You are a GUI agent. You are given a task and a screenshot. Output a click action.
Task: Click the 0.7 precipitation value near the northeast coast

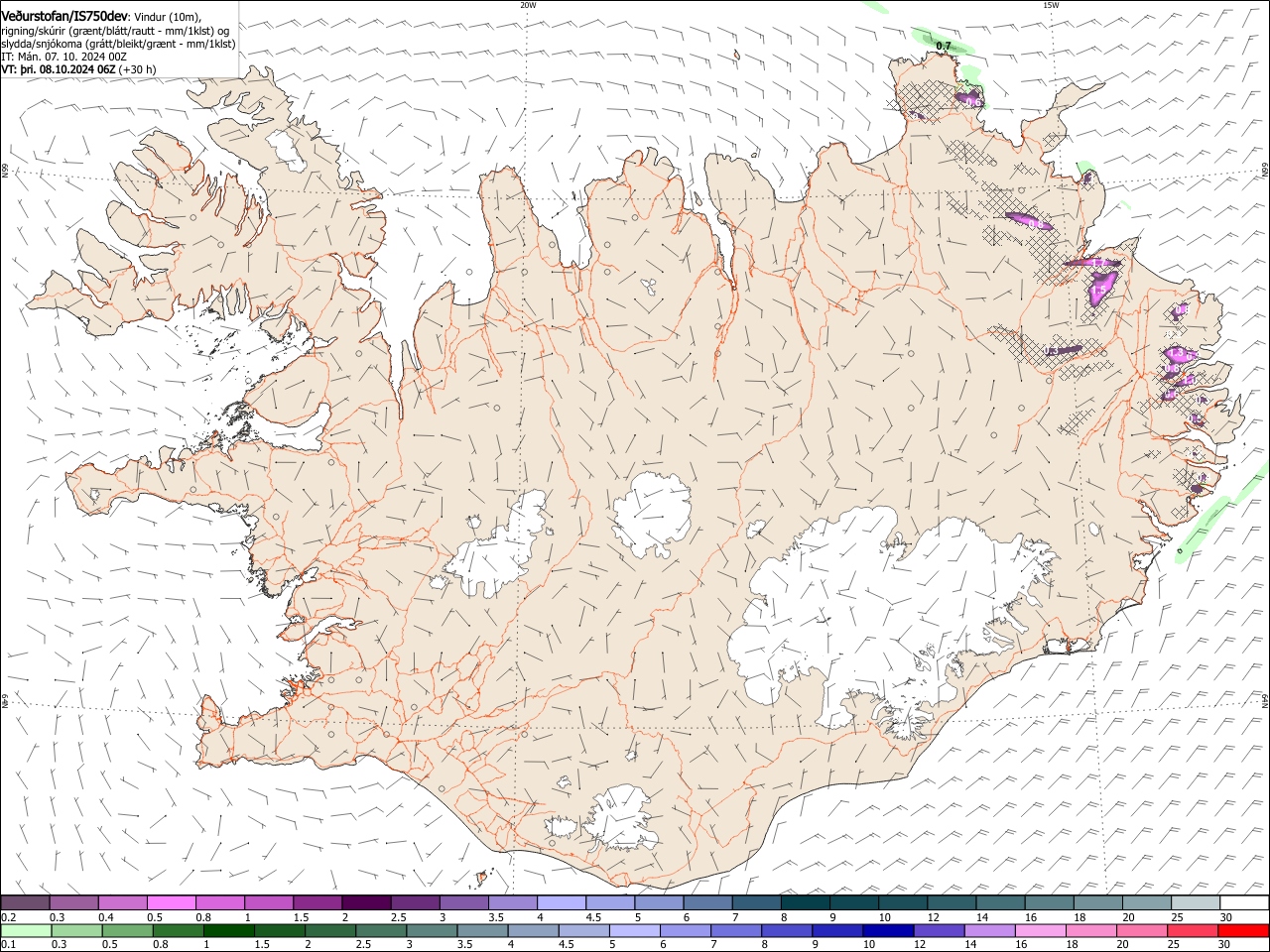coord(944,47)
